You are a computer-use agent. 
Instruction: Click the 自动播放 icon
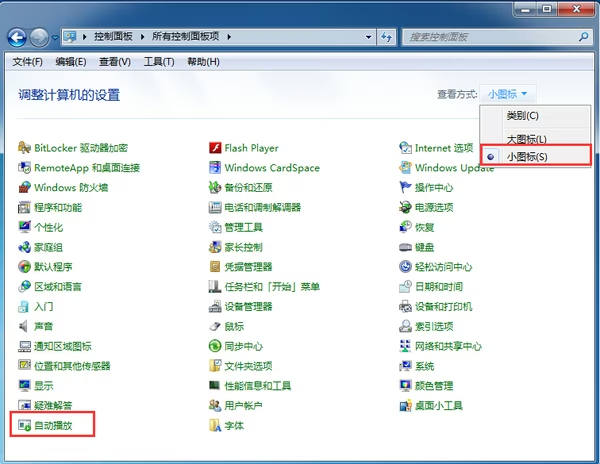click(x=24, y=425)
